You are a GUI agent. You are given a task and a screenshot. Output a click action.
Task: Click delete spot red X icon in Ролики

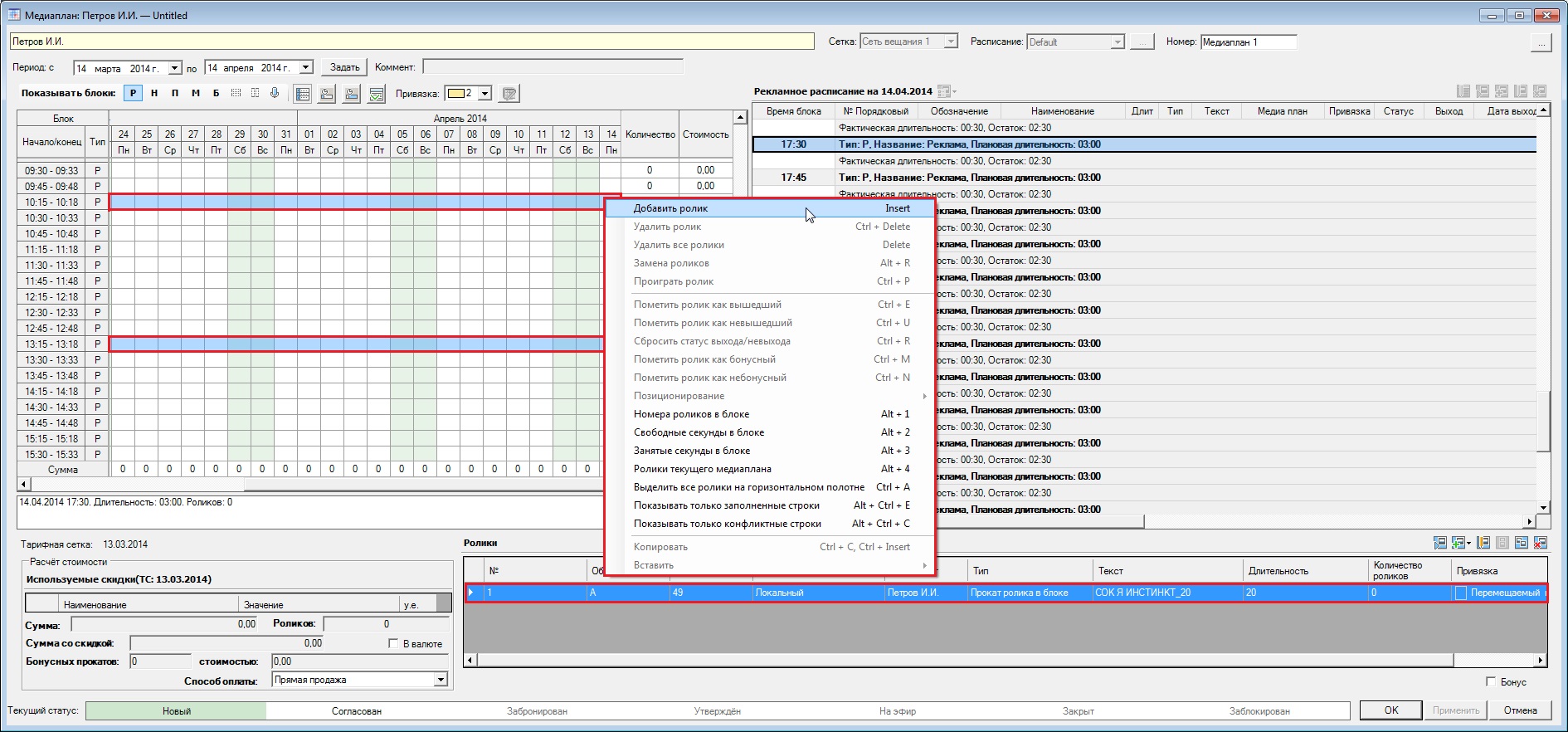[x=1541, y=543]
